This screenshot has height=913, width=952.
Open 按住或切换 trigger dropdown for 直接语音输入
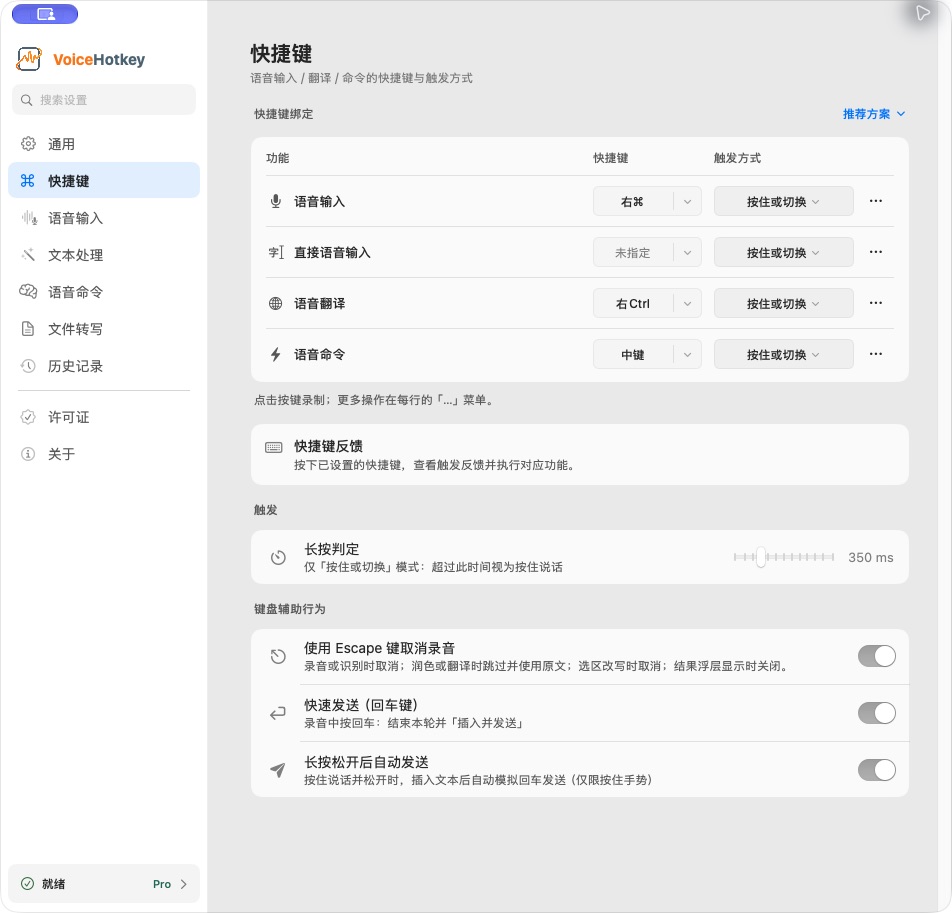point(783,253)
